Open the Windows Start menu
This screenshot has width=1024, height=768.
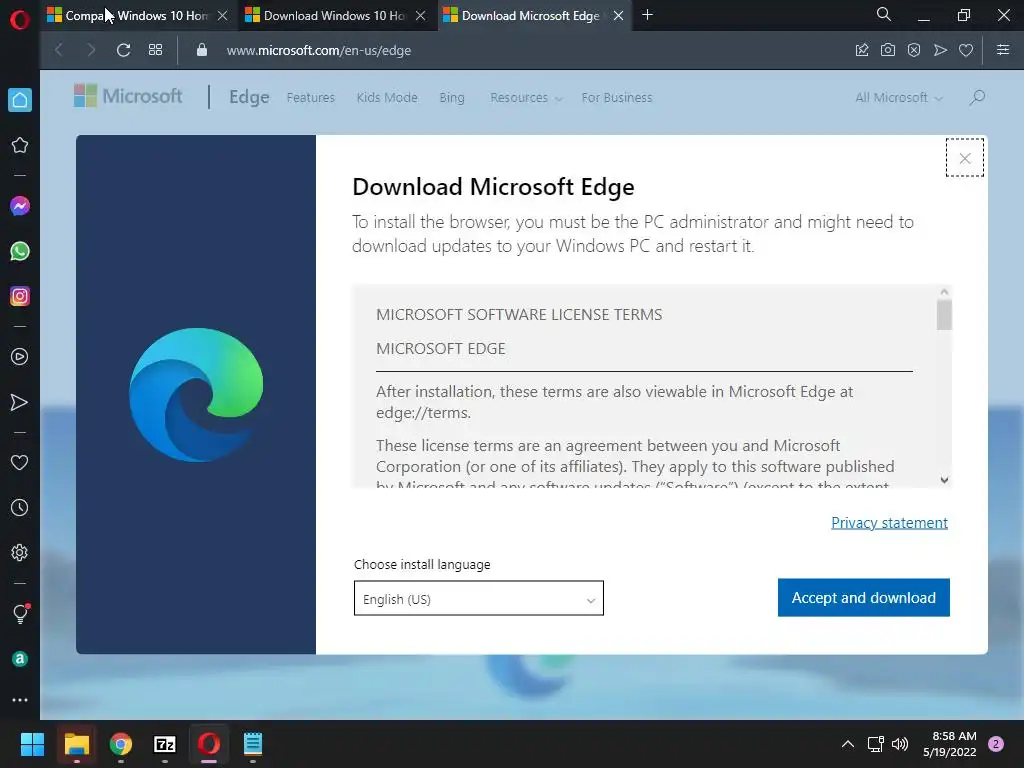pos(32,744)
